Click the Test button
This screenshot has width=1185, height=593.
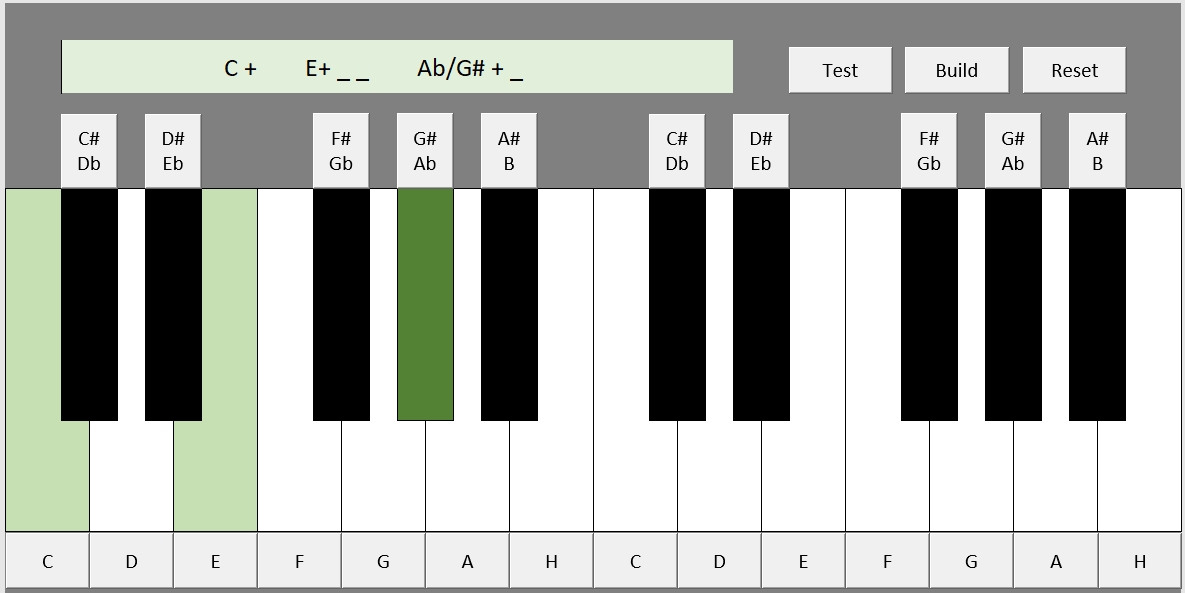(840, 70)
